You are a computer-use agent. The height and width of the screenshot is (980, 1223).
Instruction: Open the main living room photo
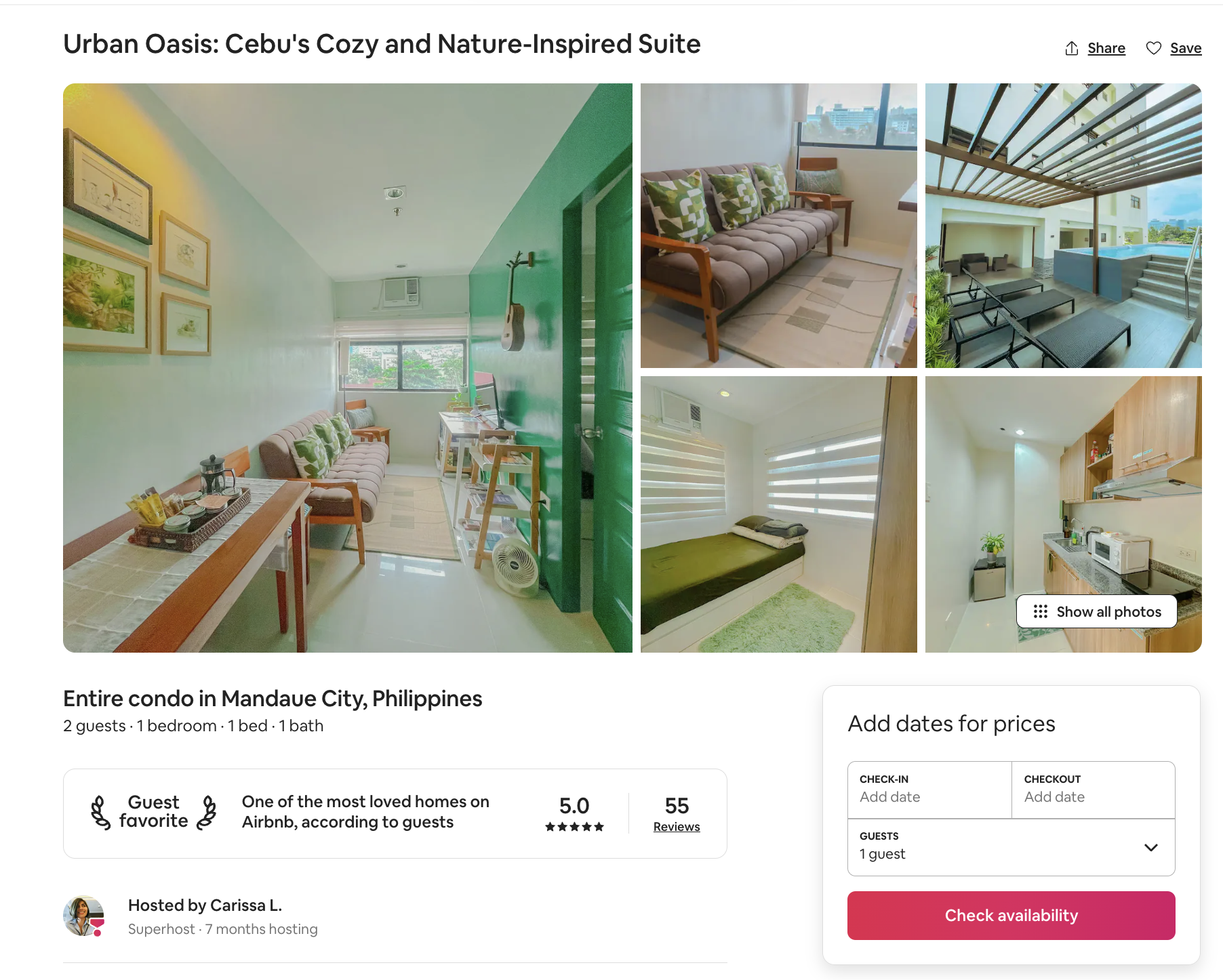(x=348, y=368)
